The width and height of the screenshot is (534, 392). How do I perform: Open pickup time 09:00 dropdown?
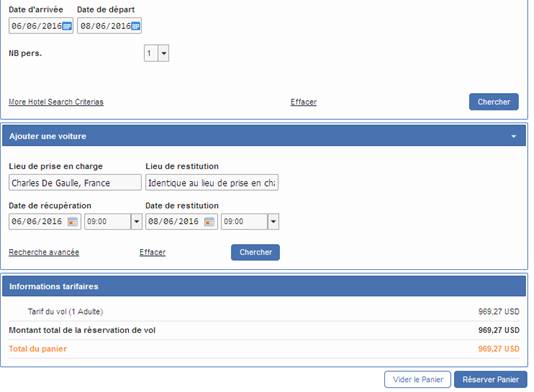click(x=136, y=222)
